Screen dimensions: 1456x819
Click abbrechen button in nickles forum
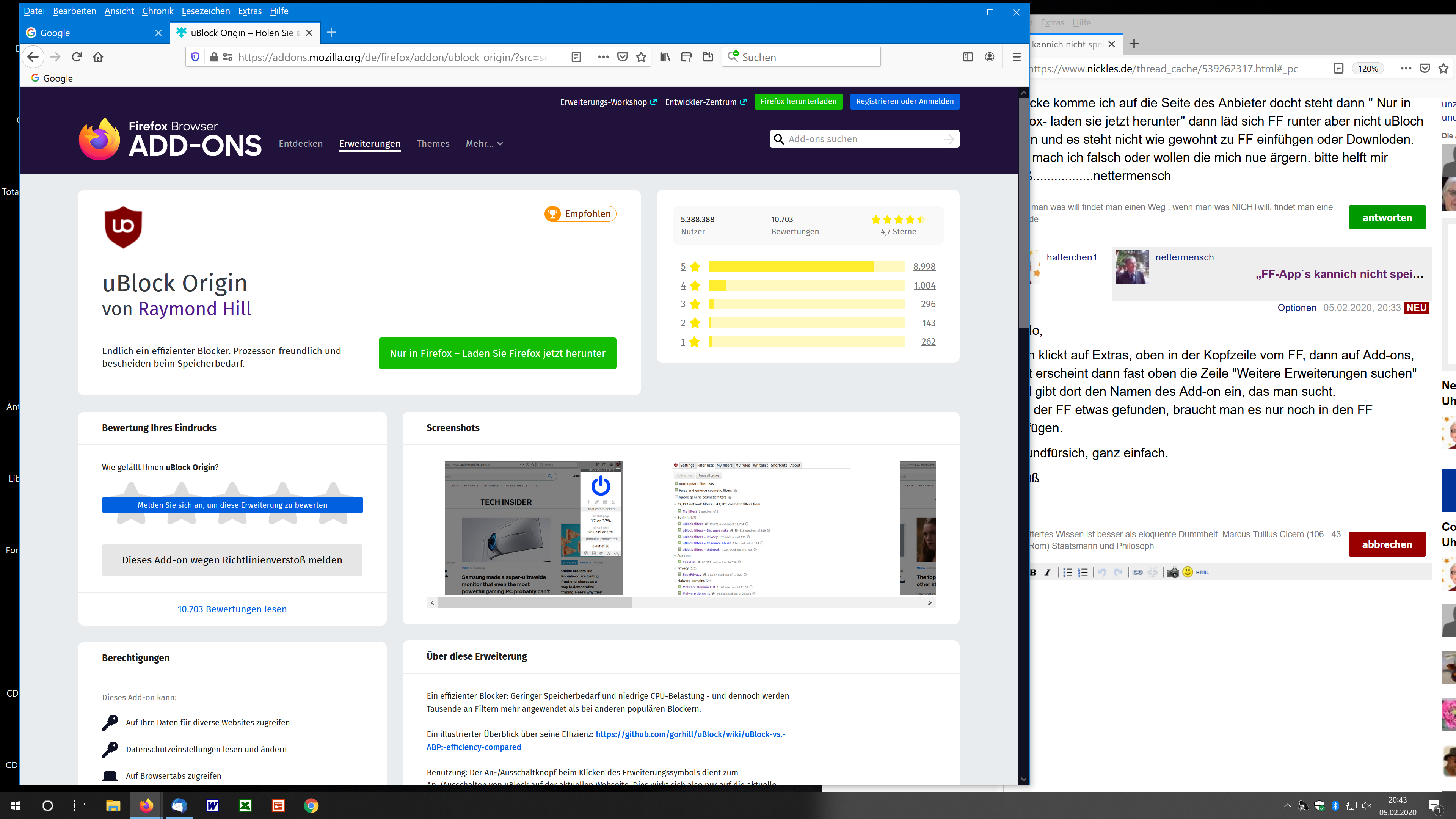point(1387,544)
